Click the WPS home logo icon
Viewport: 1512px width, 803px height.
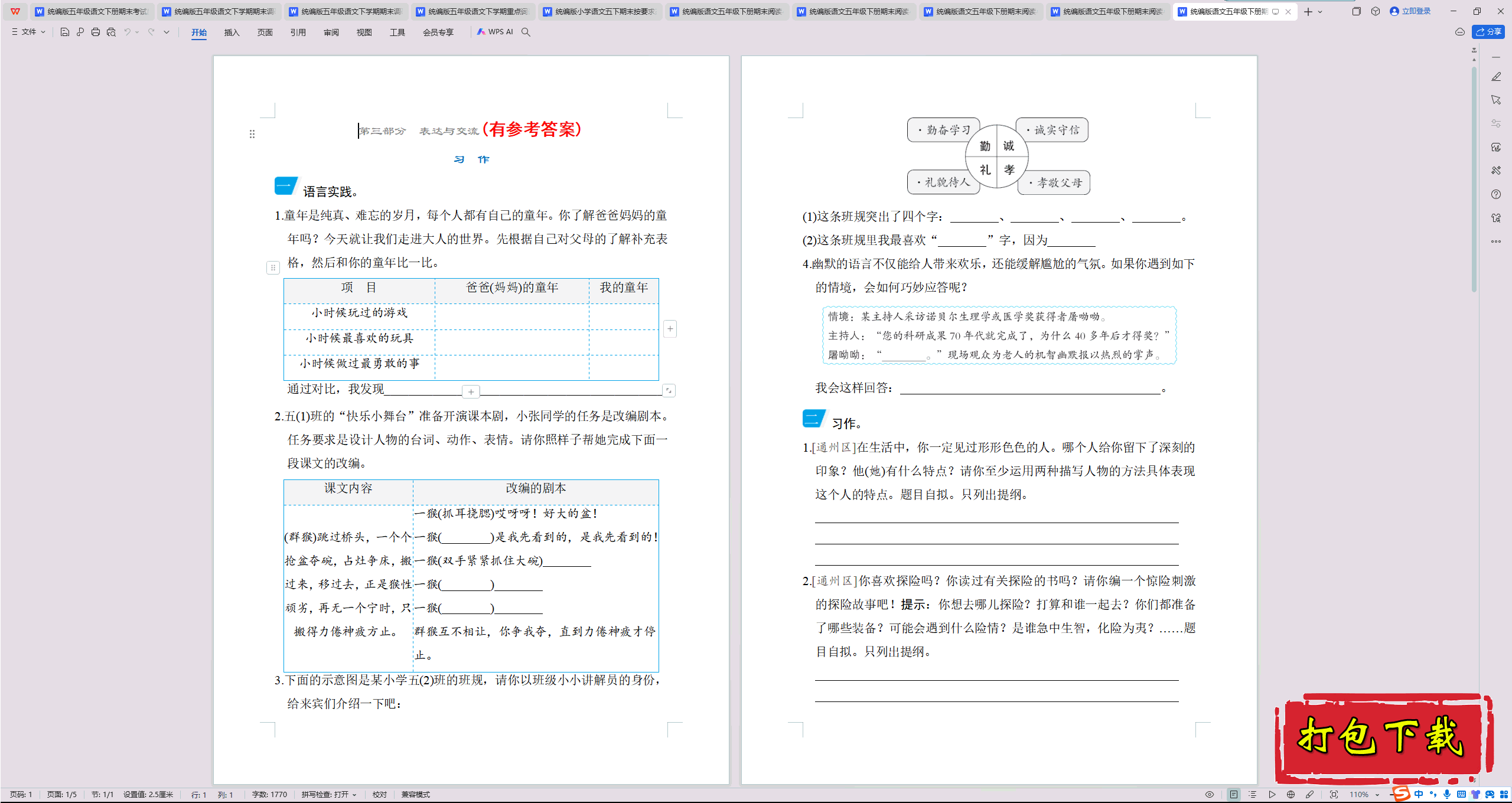point(15,11)
